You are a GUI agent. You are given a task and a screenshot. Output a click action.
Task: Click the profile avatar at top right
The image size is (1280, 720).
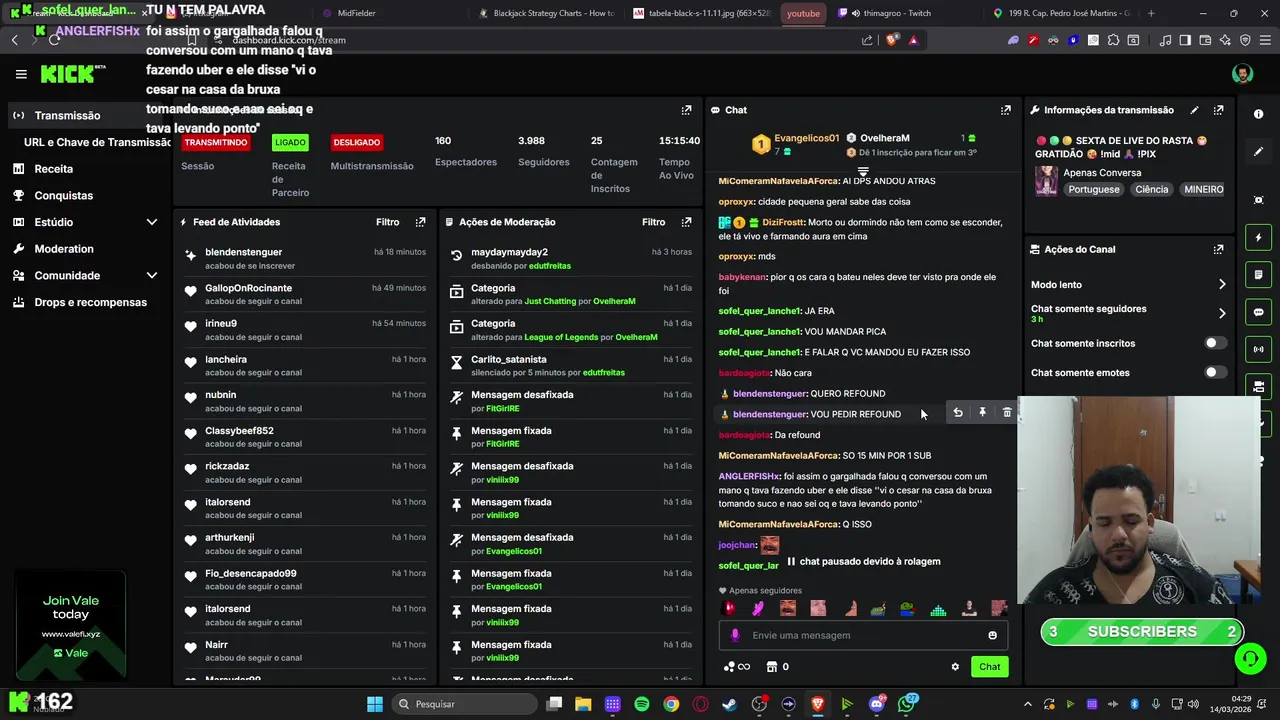pos(1242,74)
